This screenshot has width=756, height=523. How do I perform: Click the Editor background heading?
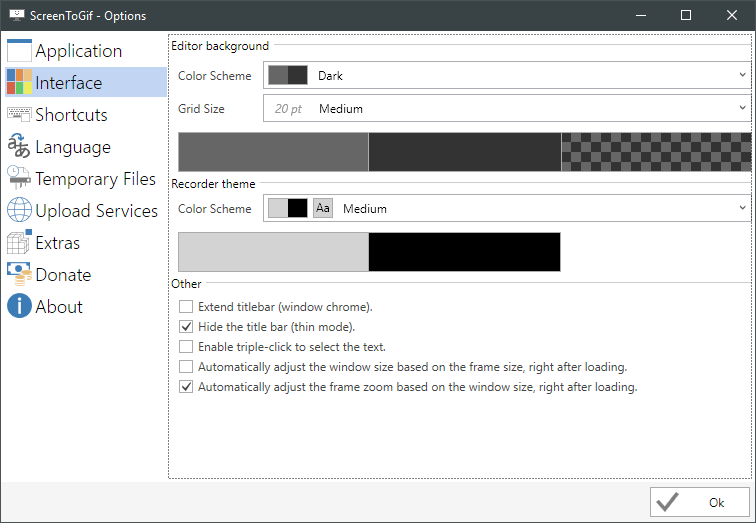tap(220, 46)
